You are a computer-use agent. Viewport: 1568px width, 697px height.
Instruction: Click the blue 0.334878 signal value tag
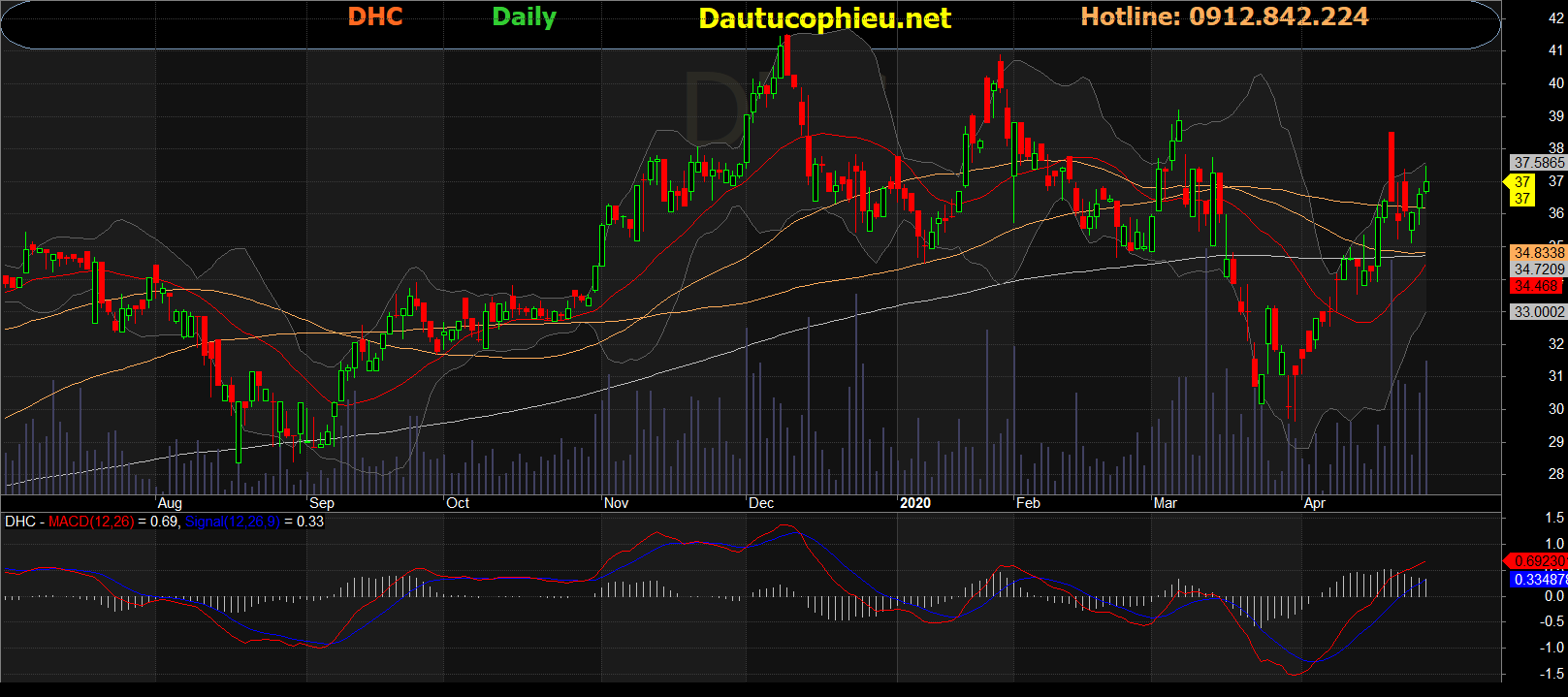pos(1539,580)
